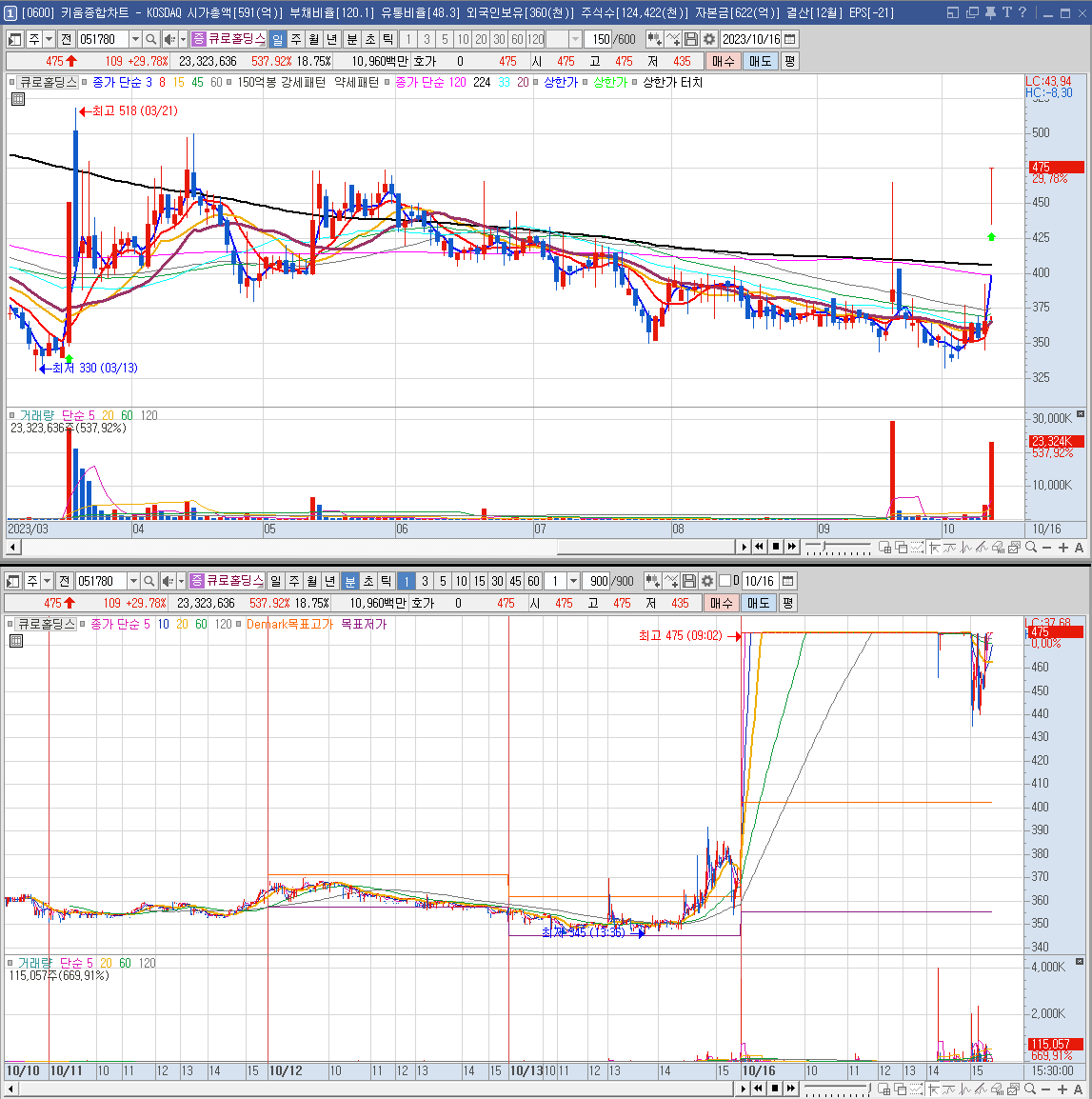This screenshot has width=1092, height=1099.
Task: Click 전 button in upper toolbar
Action: click(x=66, y=39)
